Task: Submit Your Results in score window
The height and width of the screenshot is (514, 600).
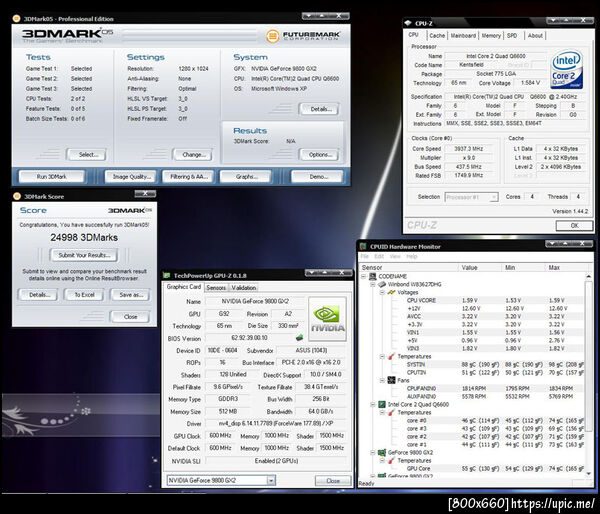Action: (84, 255)
